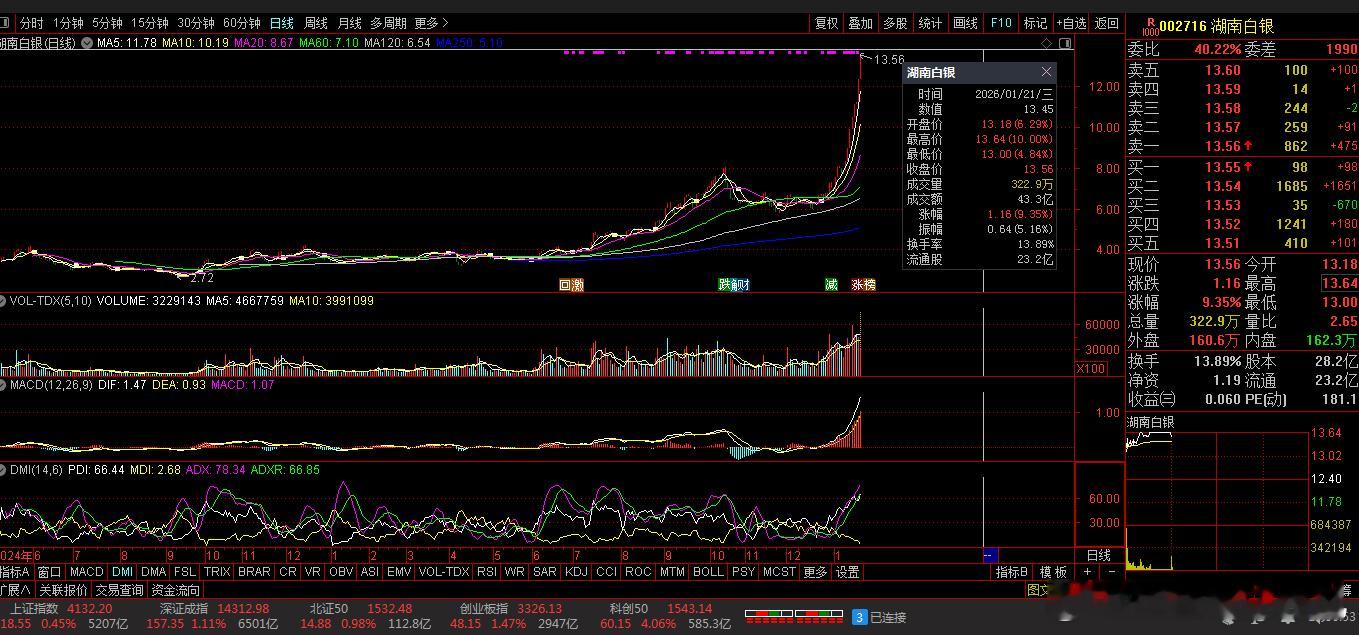Expand the 指标A indicator group

pos(15,572)
